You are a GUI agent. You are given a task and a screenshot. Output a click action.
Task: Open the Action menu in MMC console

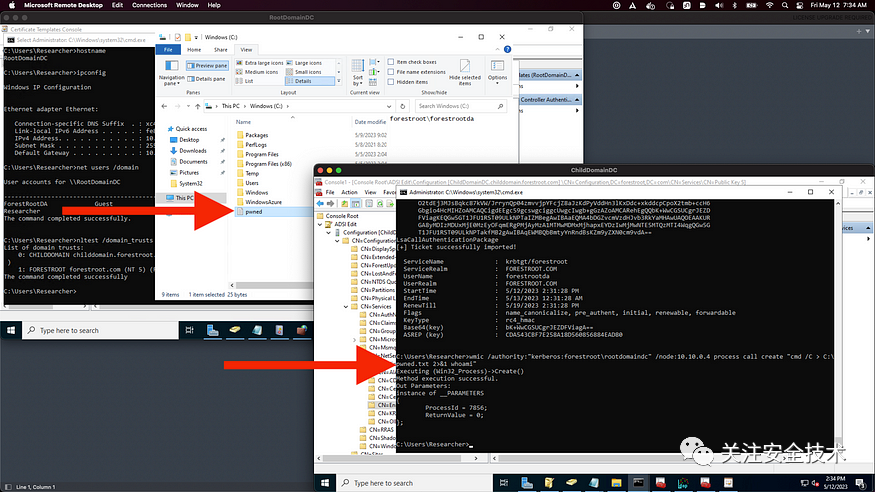pyautogui.click(x=349, y=192)
